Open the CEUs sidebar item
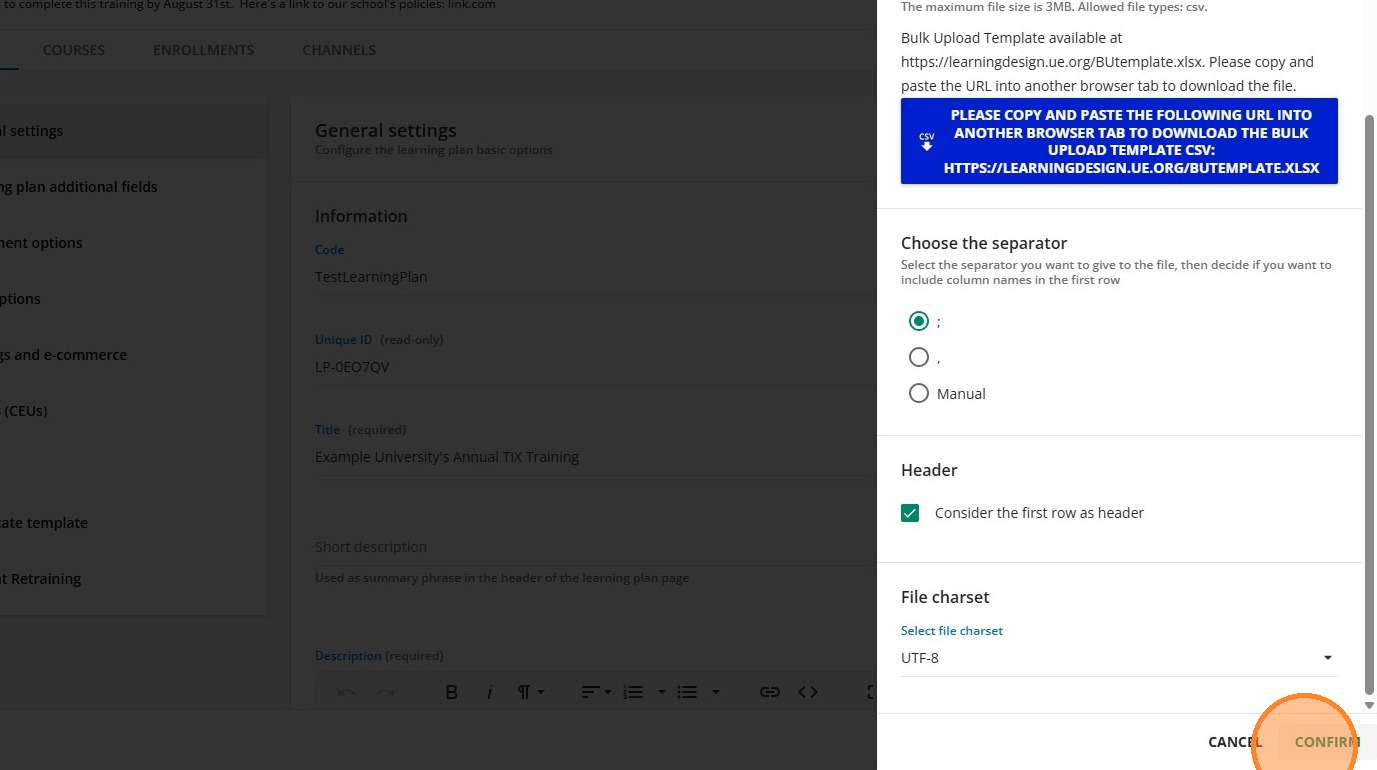Image resolution: width=1377 pixels, height=770 pixels. tap(133, 411)
